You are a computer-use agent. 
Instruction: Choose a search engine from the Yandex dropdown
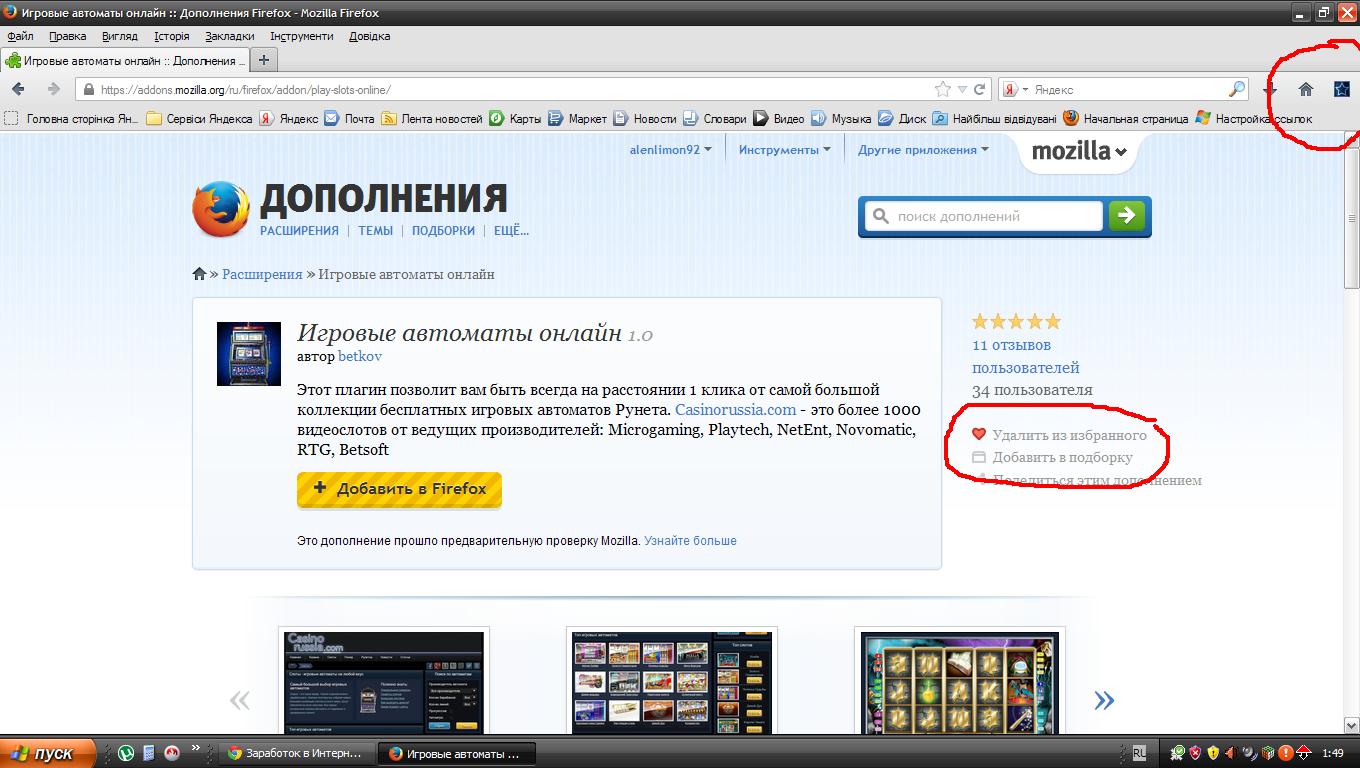pos(1015,89)
